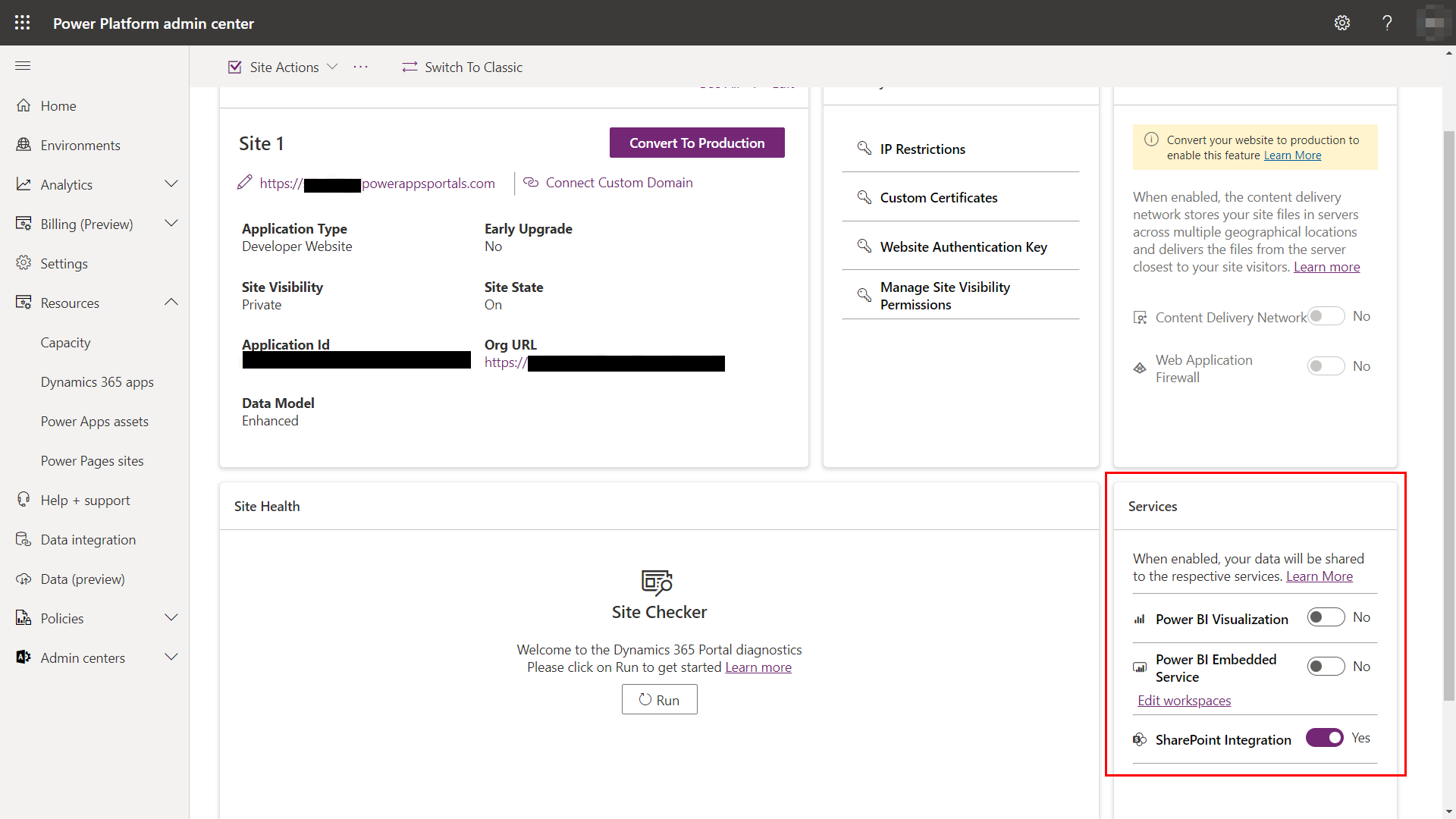The image size is (1456, 819).
Task: Click the SharePoint Integration icon
Action: click(x=1138, y=738)
